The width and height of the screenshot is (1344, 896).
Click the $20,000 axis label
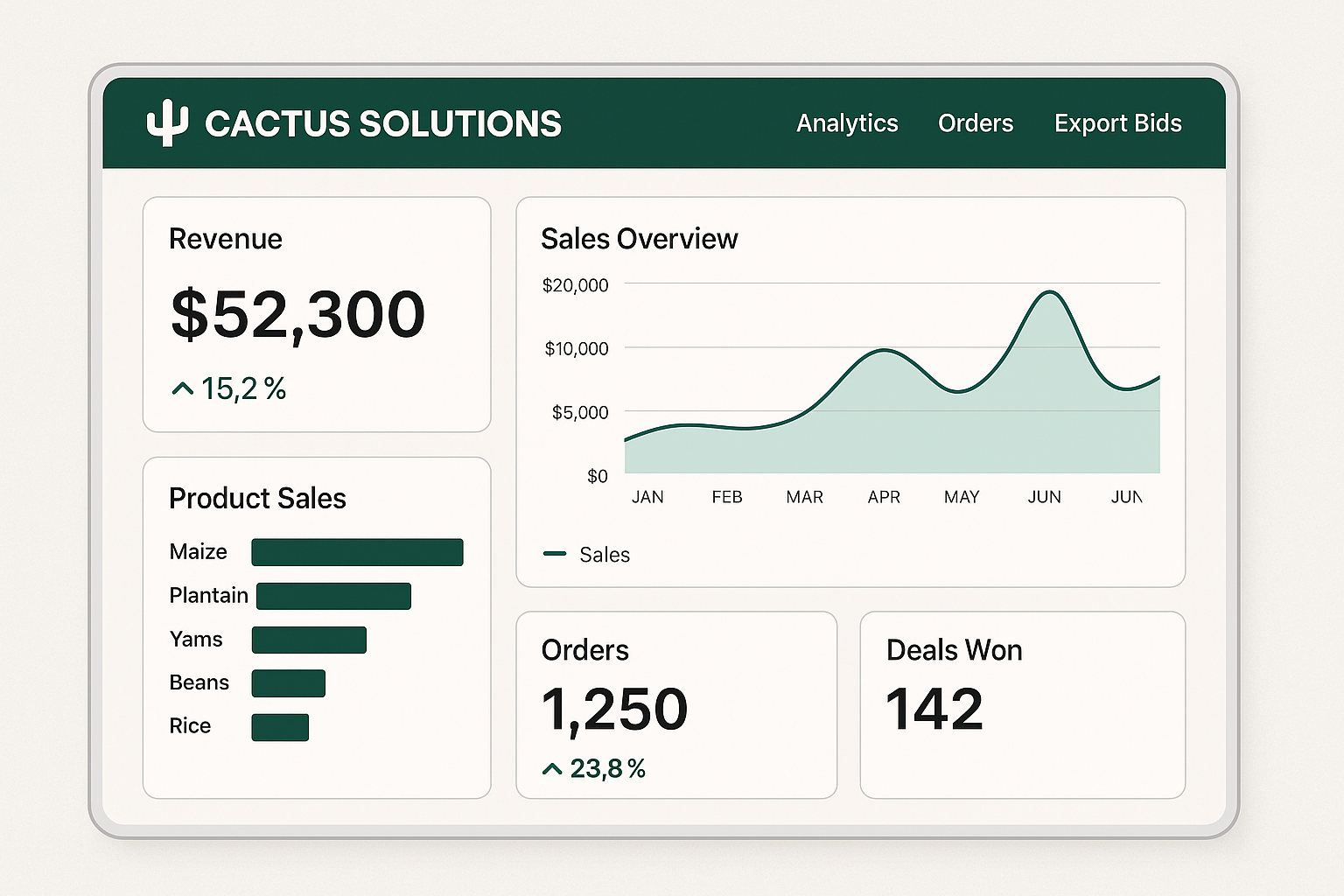574,284
